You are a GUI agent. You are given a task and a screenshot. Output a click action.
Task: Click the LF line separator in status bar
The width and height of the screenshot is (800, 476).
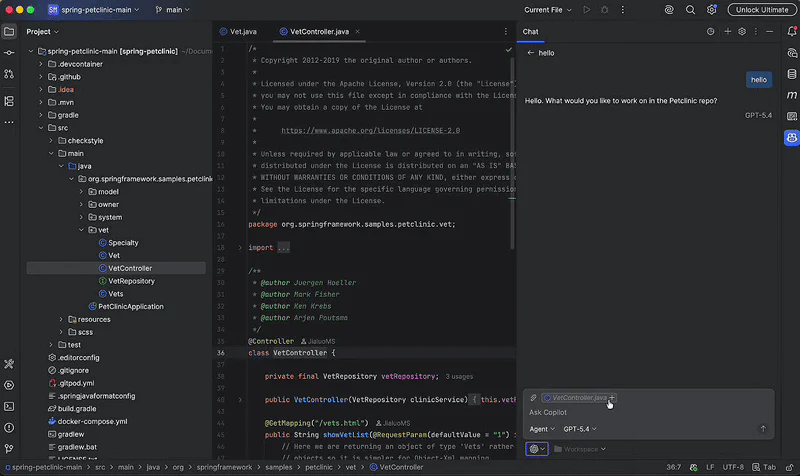710,467
